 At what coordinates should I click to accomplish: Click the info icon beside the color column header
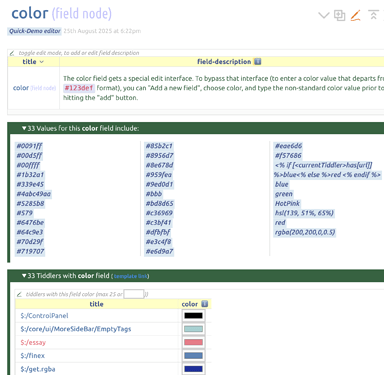click(205, 304)
